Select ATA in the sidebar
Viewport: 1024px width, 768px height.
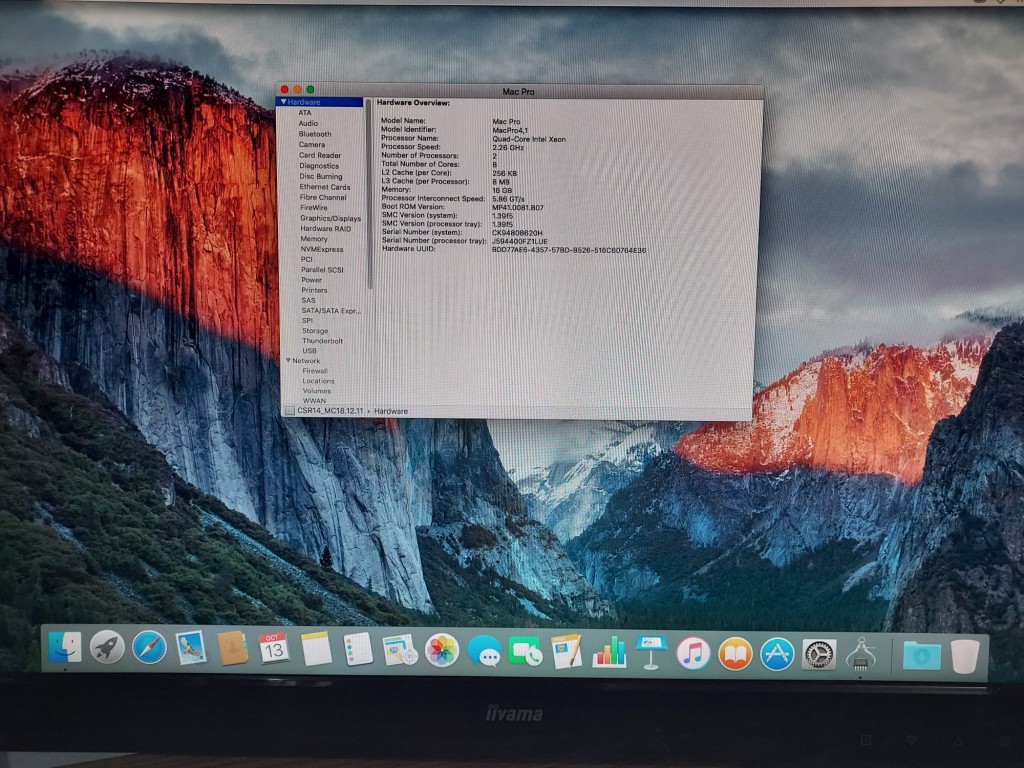pyautogui.click(x=305, y=112)
